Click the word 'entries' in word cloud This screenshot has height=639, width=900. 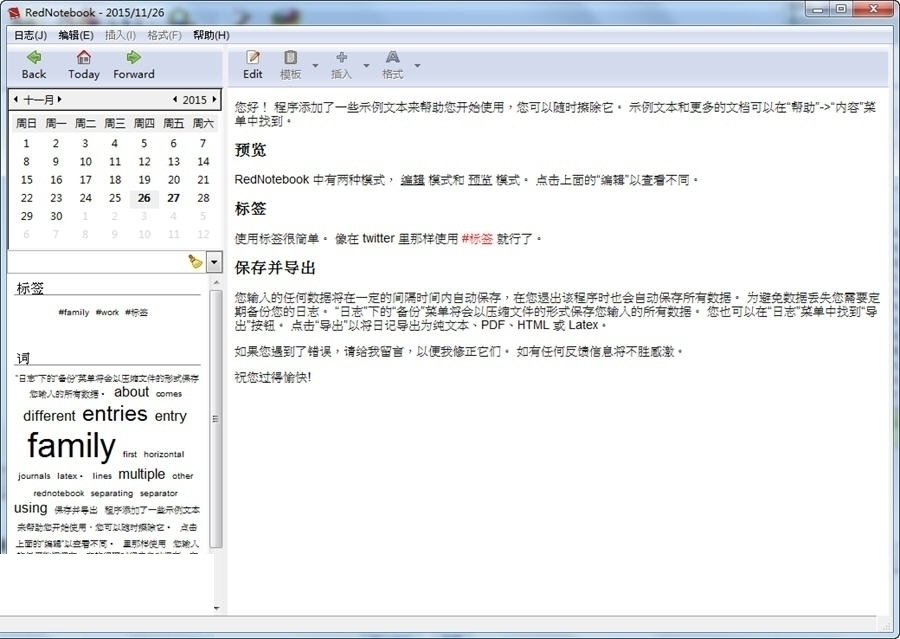[x=115, y=414]
